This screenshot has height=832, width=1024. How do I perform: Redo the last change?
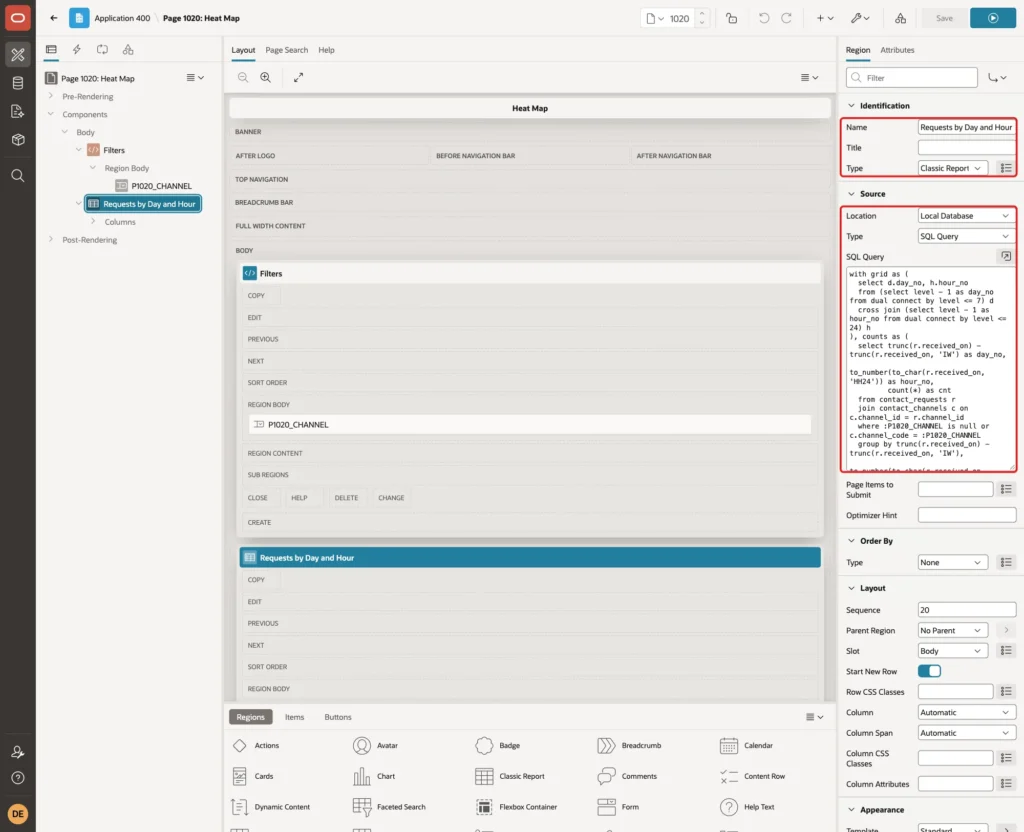tap(786, 18)
